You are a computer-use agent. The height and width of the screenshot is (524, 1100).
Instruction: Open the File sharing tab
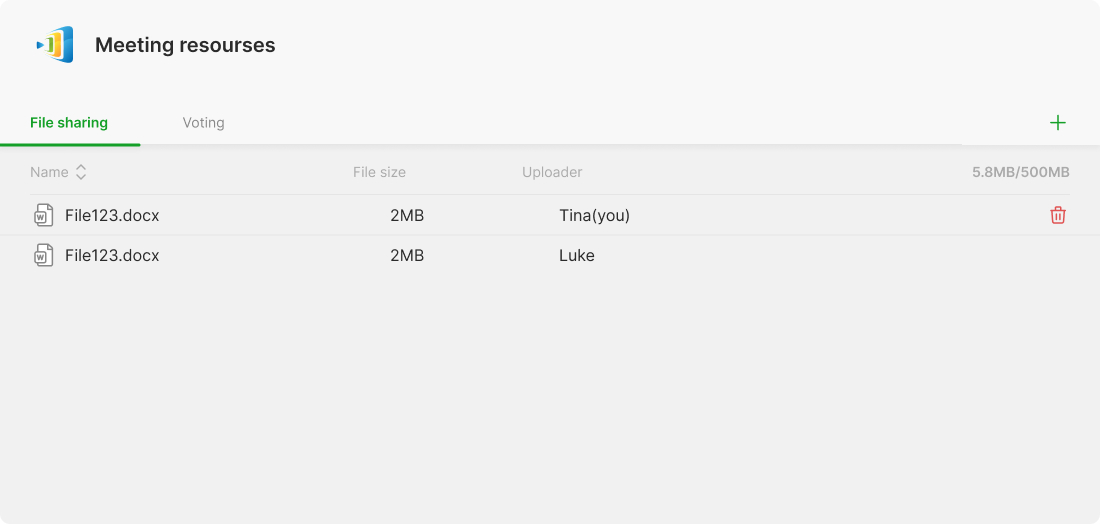(x=69, y=123)
